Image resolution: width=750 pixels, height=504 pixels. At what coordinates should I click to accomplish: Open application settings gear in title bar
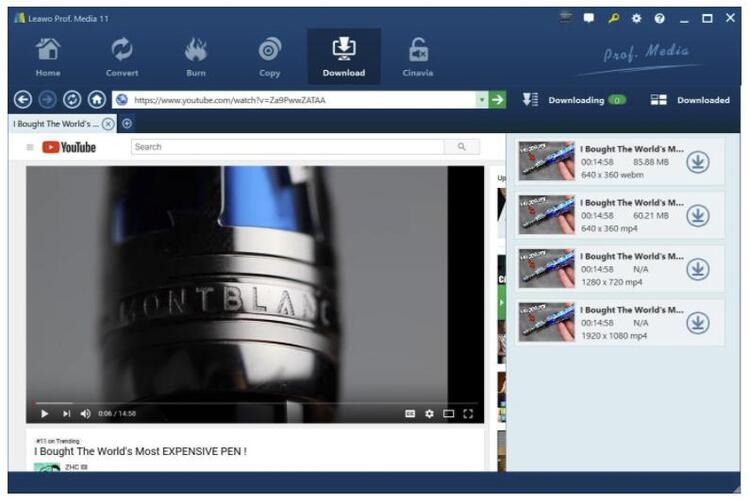(x=636, y=18)
